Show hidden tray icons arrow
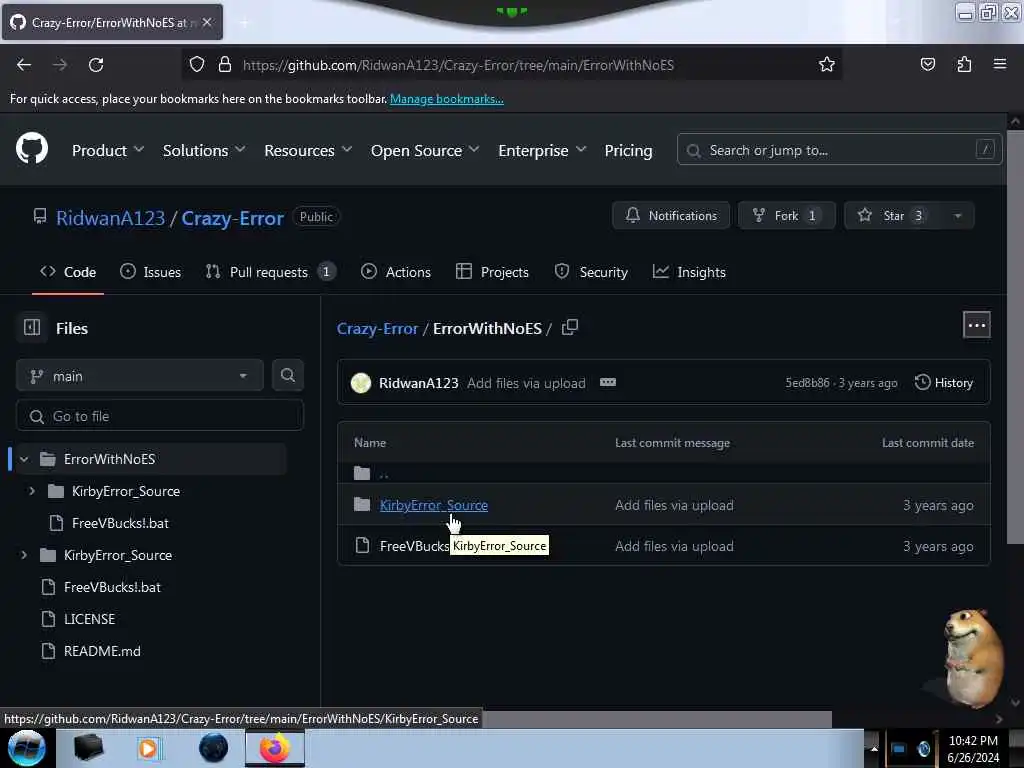Screen dimensions: 1024x768 tap(874, 748)
